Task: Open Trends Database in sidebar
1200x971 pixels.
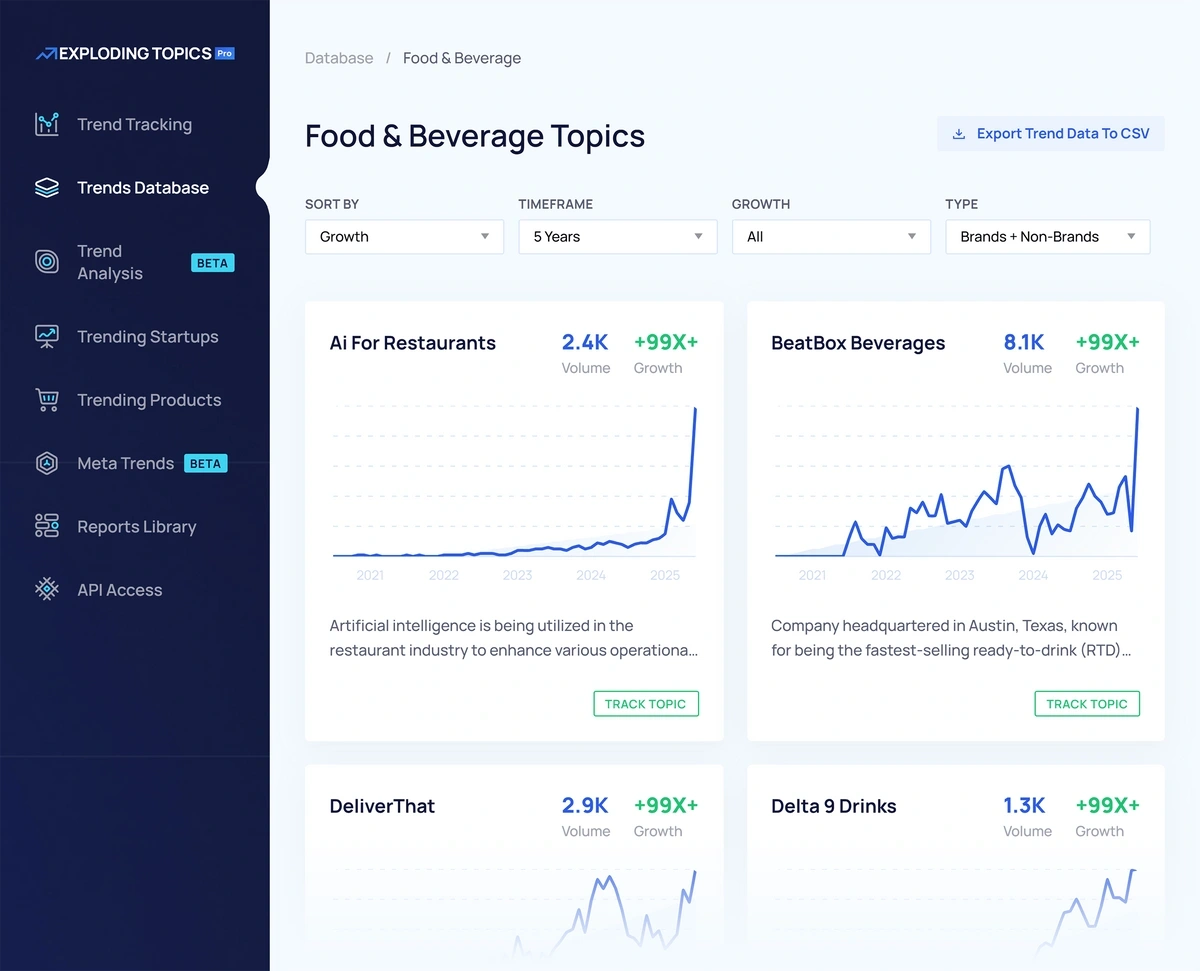Action: pos(143,188)
